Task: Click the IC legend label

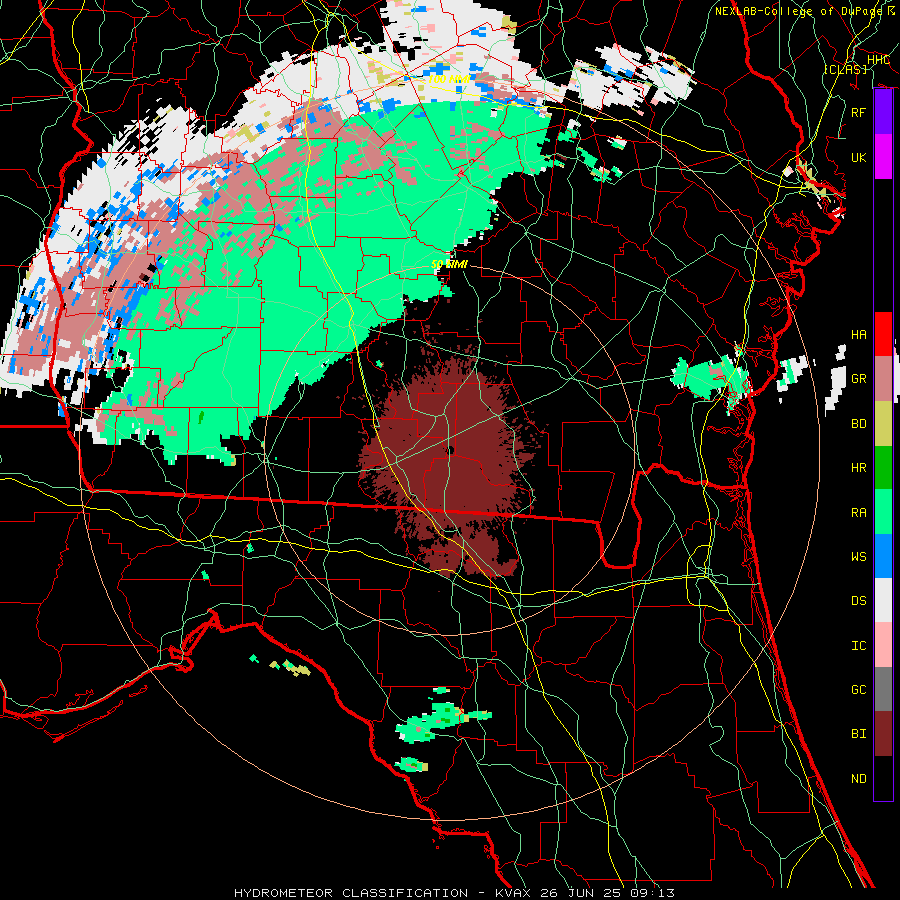Action: [858, 646]
